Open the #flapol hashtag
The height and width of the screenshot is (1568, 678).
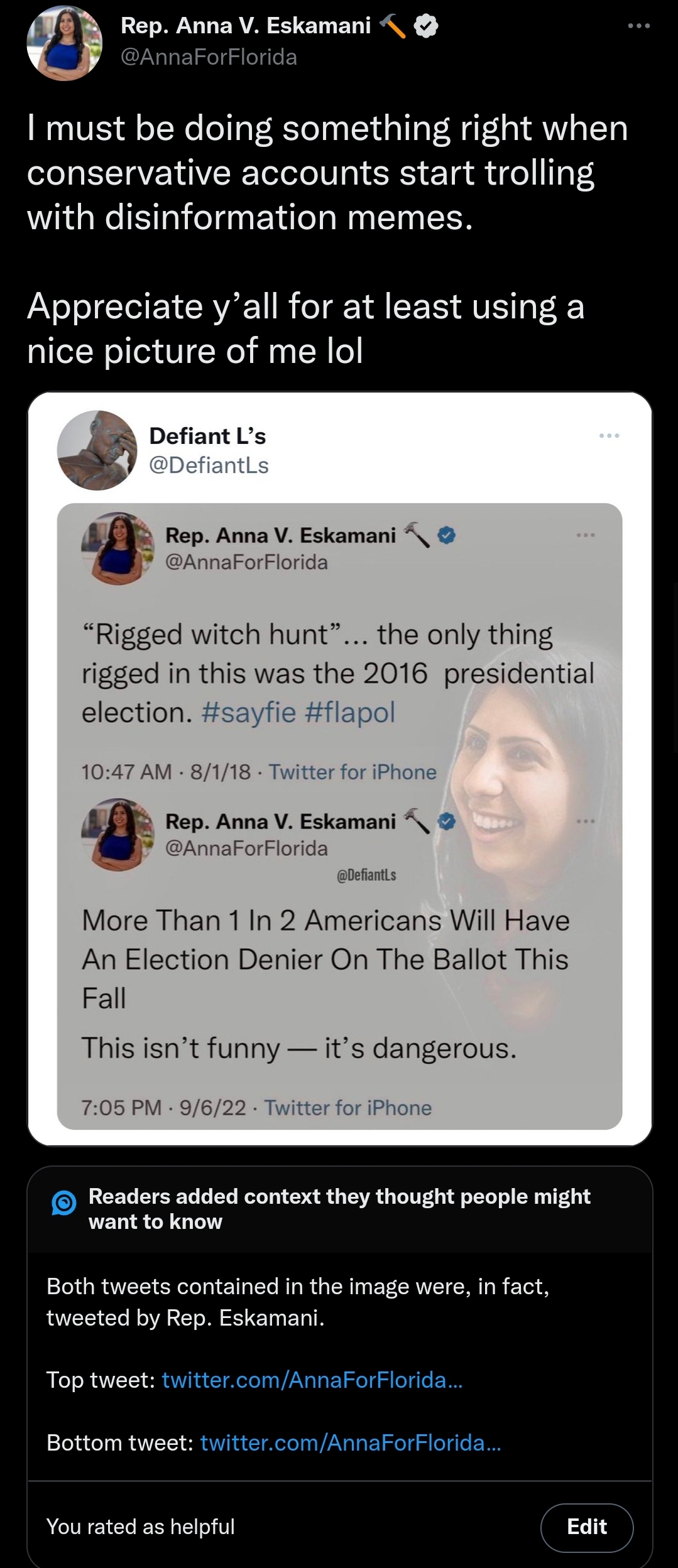click(x=350, y=713)
